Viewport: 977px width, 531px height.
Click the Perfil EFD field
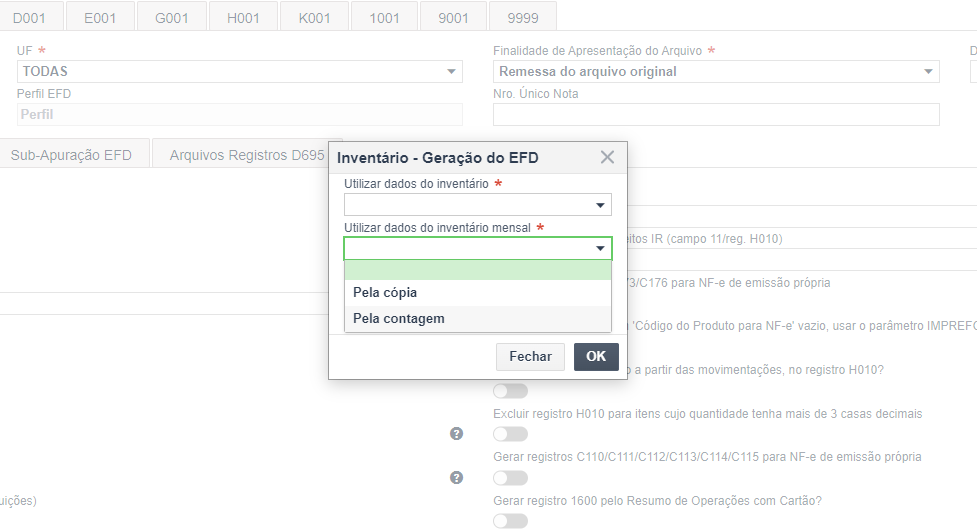240,115
